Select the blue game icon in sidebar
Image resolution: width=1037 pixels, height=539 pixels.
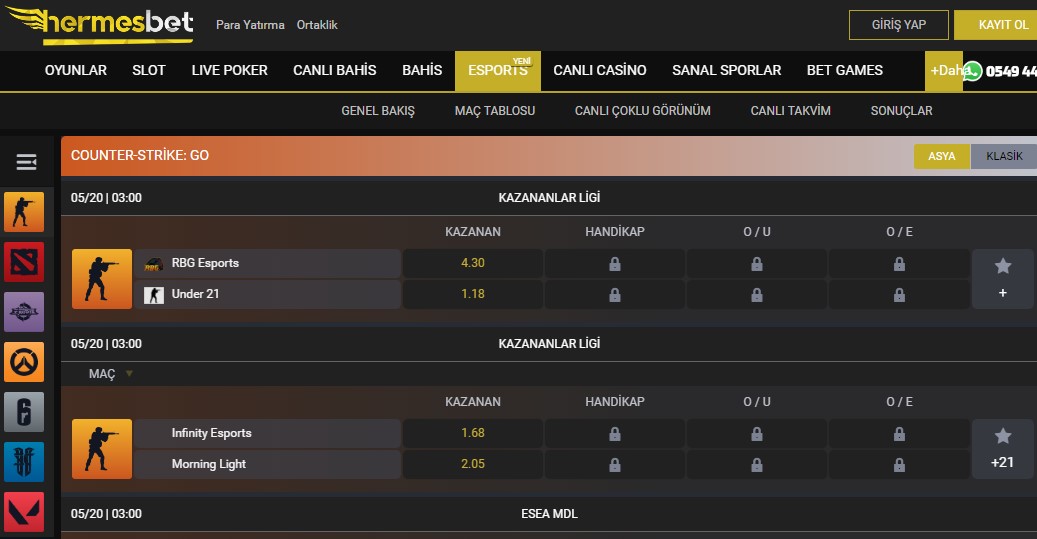point(24,462)
